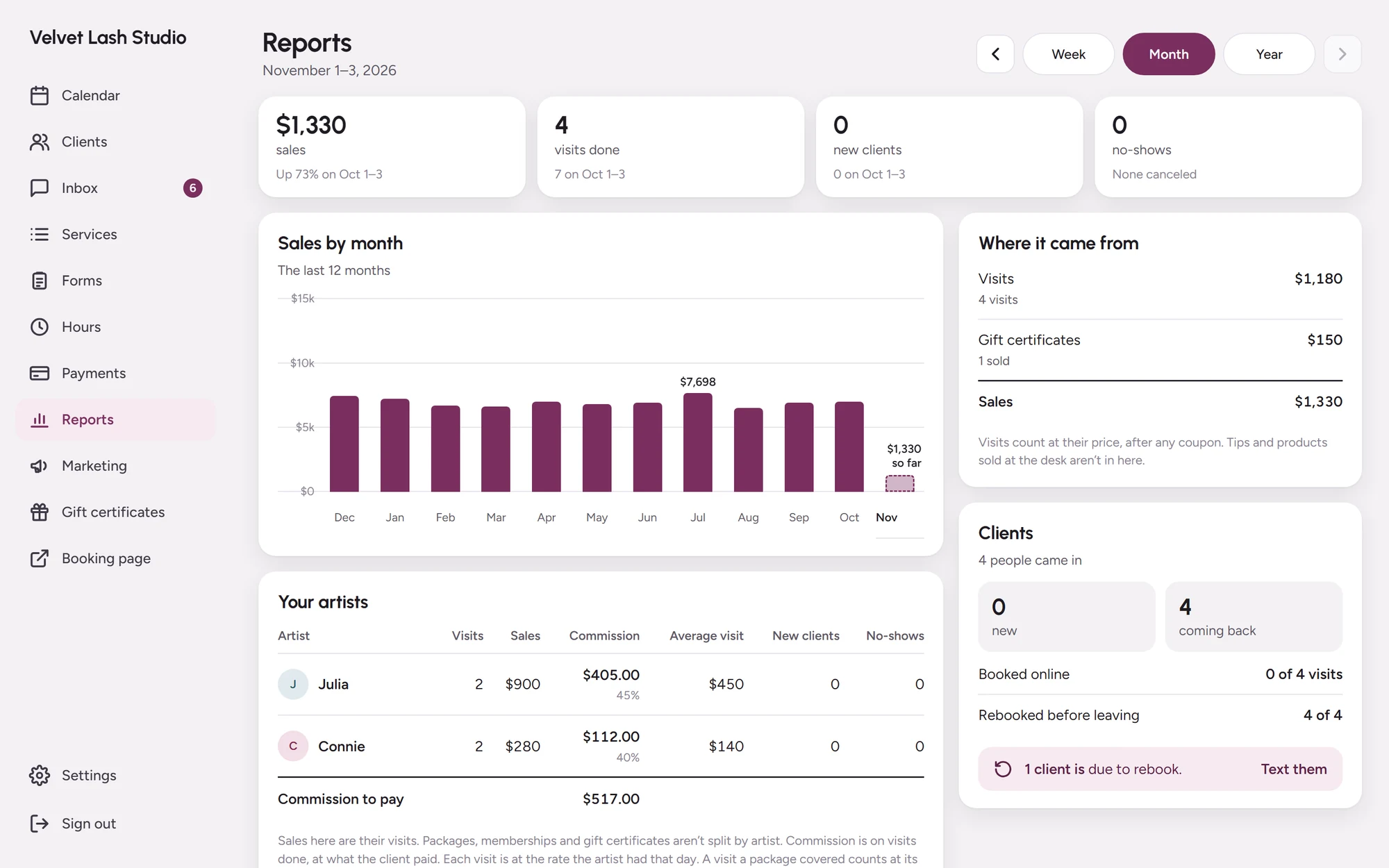Screen dimensions: 1389x868
Task: Go to previous period with left chevron
Action: [x=995, y=54]
